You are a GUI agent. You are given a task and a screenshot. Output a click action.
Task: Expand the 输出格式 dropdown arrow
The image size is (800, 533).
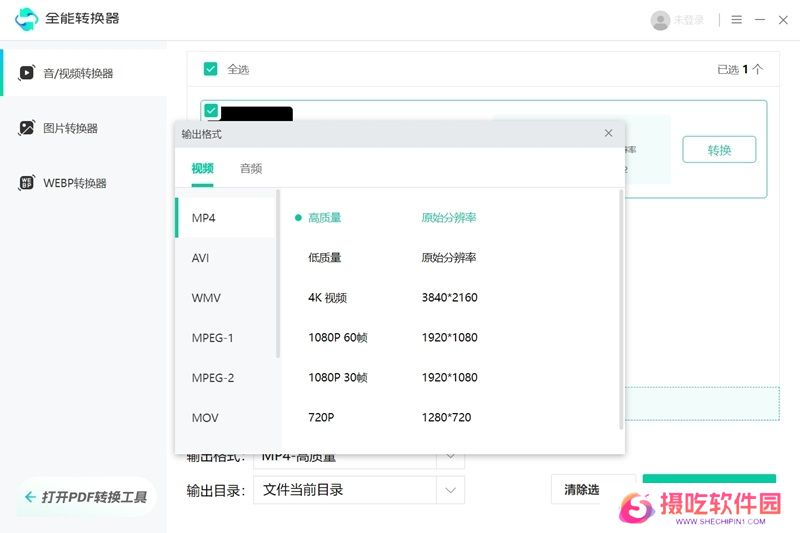pos(451,458)
